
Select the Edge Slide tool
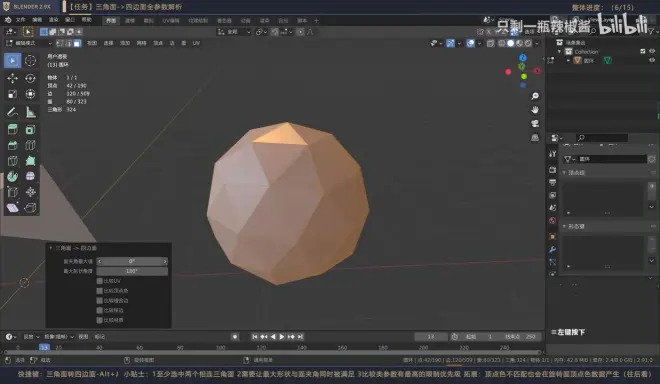pyautogui.click(x=13, y=192)
